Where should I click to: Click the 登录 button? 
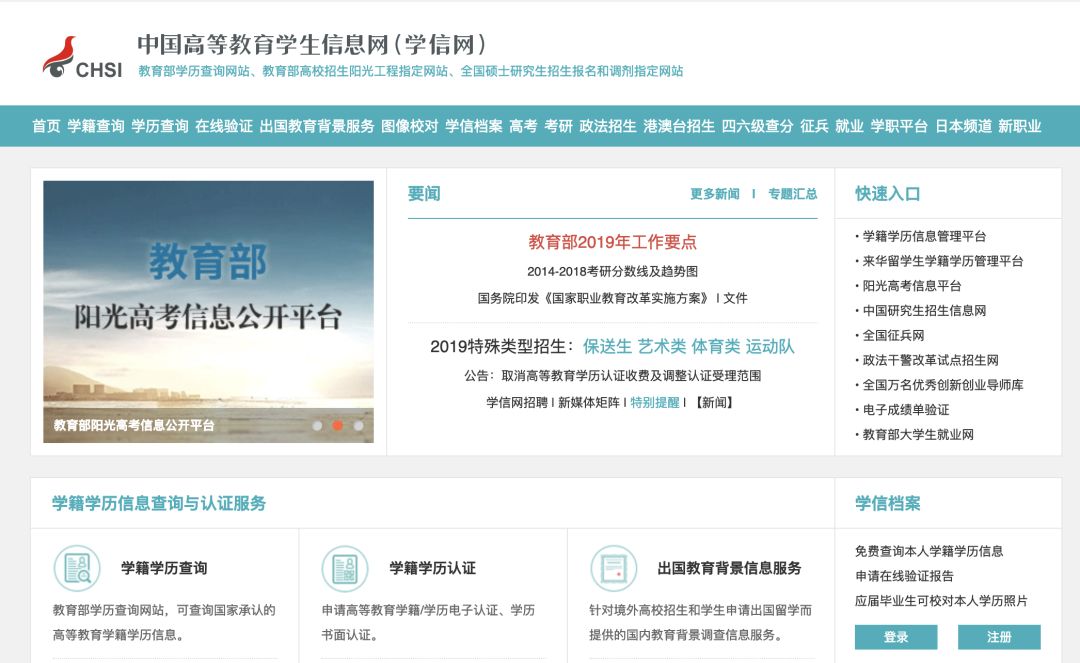tap(894, 637)
